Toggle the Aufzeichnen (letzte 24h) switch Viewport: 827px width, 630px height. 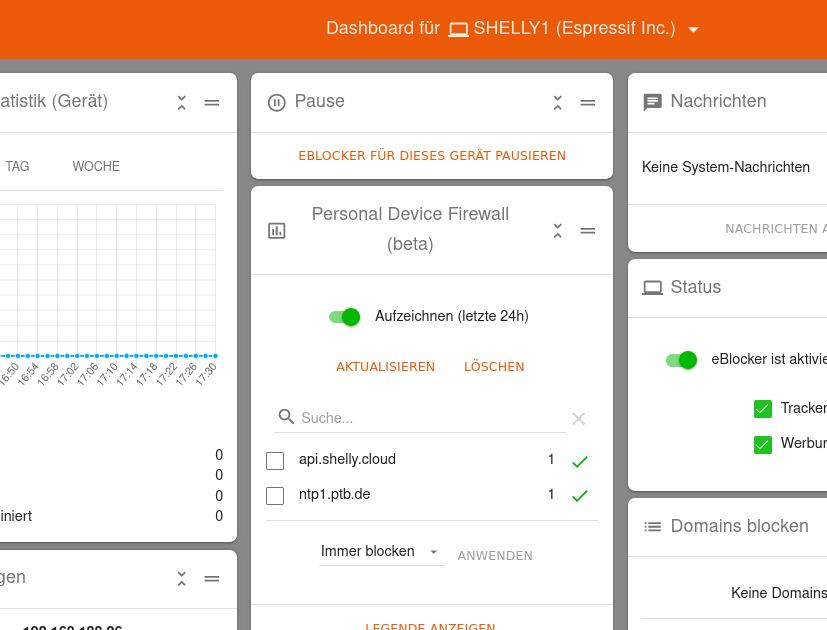344,317
